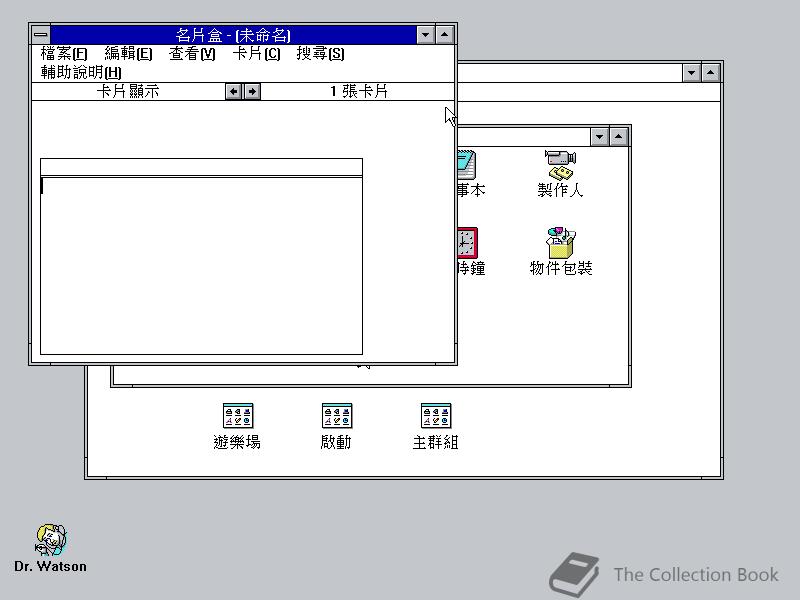Select the 物件包裝 object packager icon

tap(560, 252)
